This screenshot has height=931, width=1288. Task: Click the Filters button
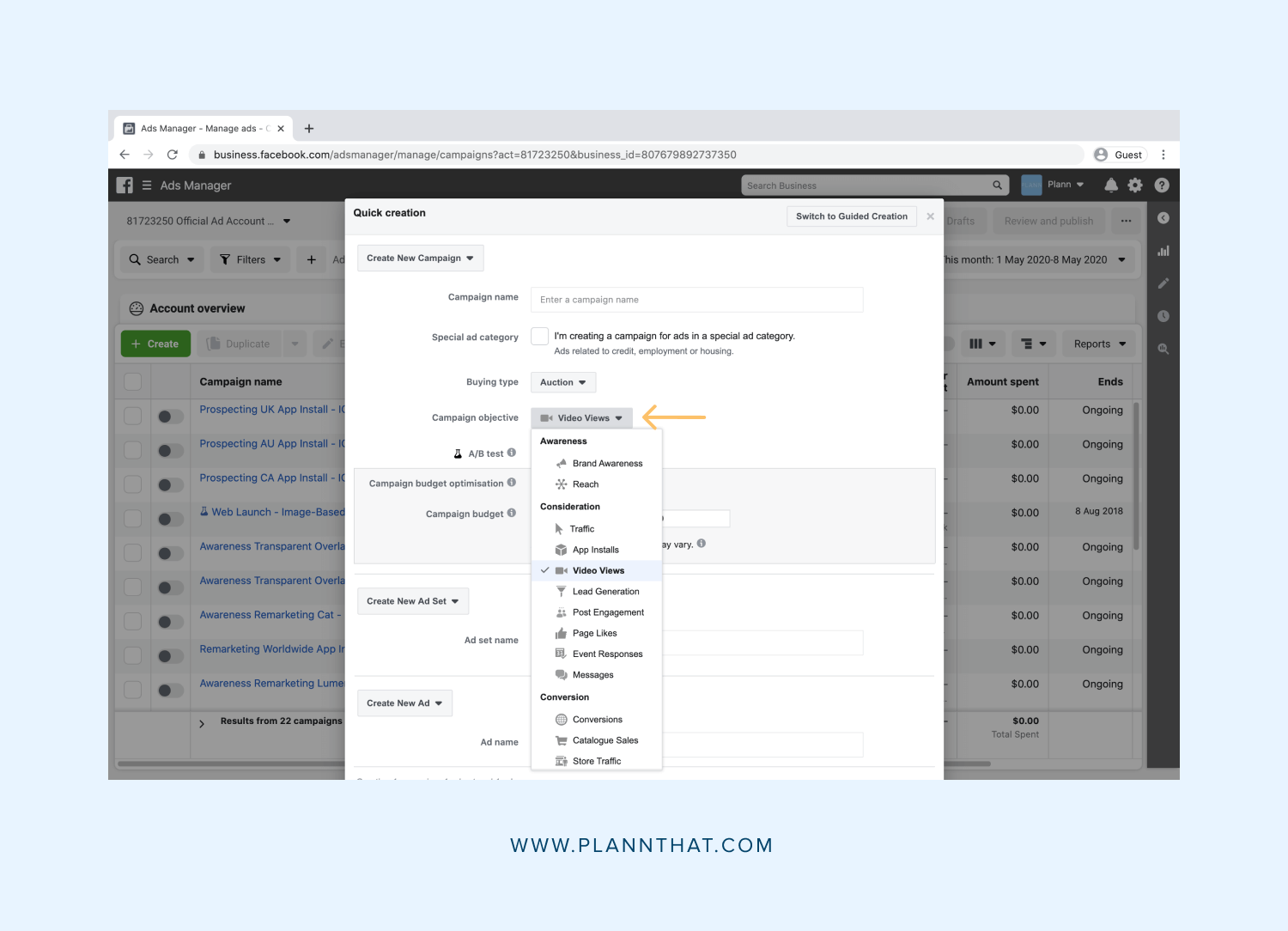pyautogui.click(x=251, y=259)
